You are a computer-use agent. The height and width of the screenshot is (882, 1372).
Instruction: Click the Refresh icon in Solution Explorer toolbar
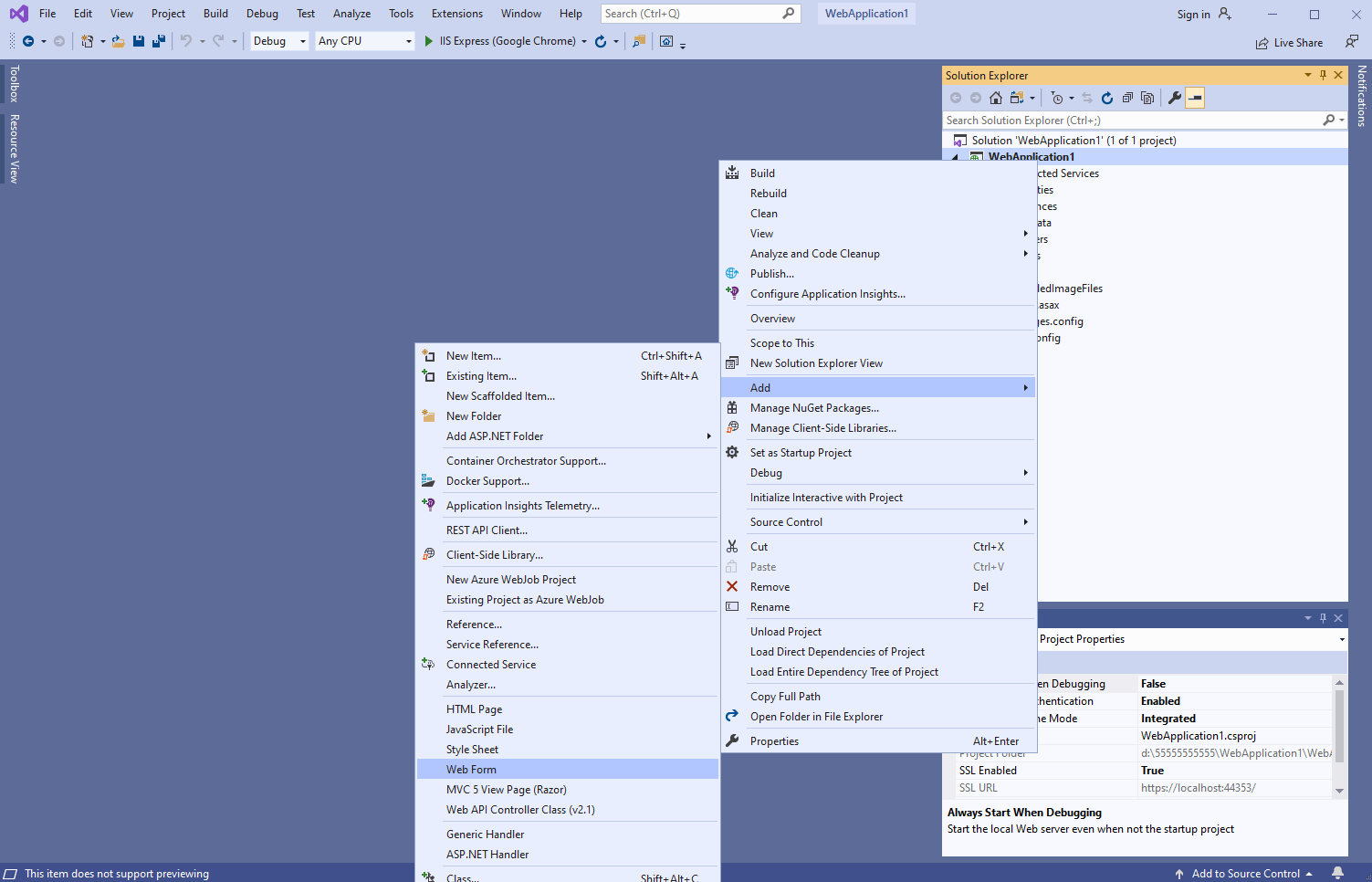coord(1107,98)
